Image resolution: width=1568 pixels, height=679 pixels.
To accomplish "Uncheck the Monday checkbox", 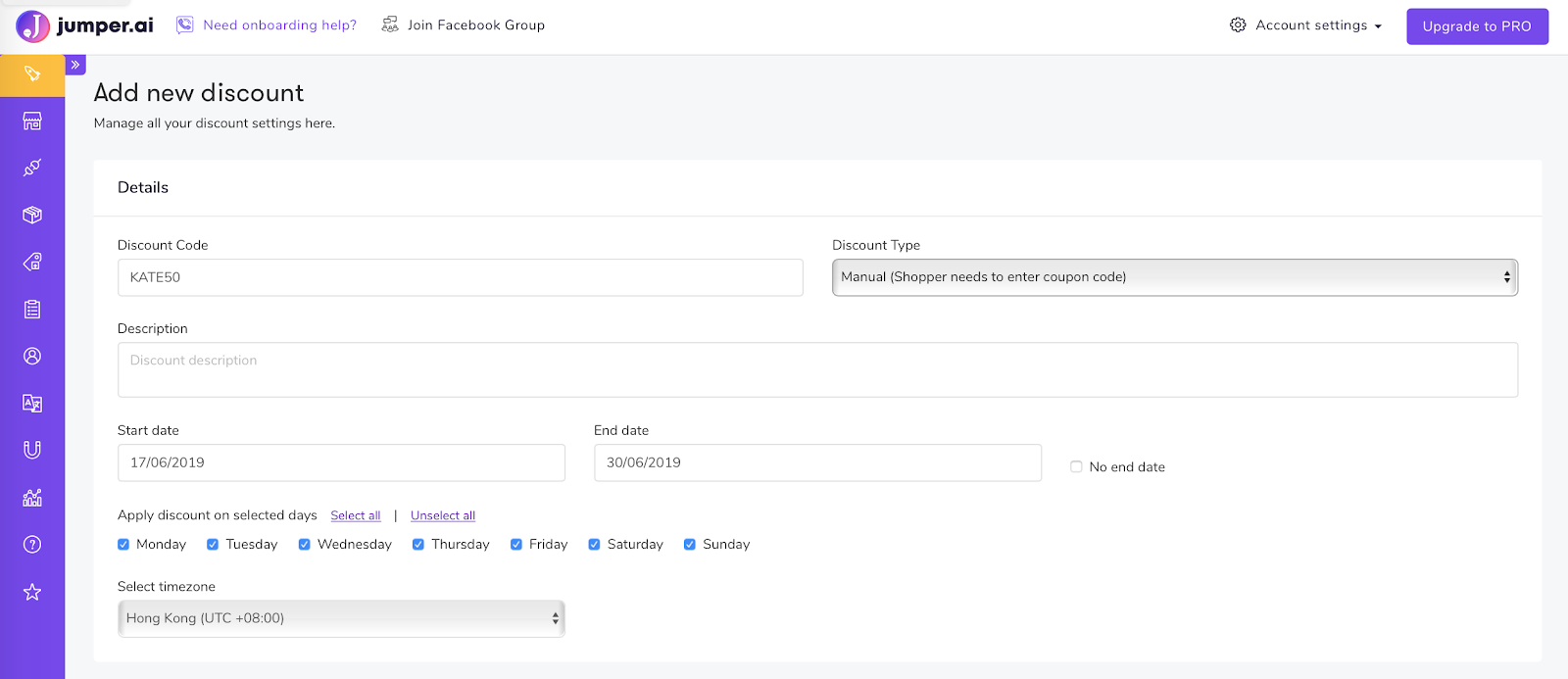I will point(123,545).
